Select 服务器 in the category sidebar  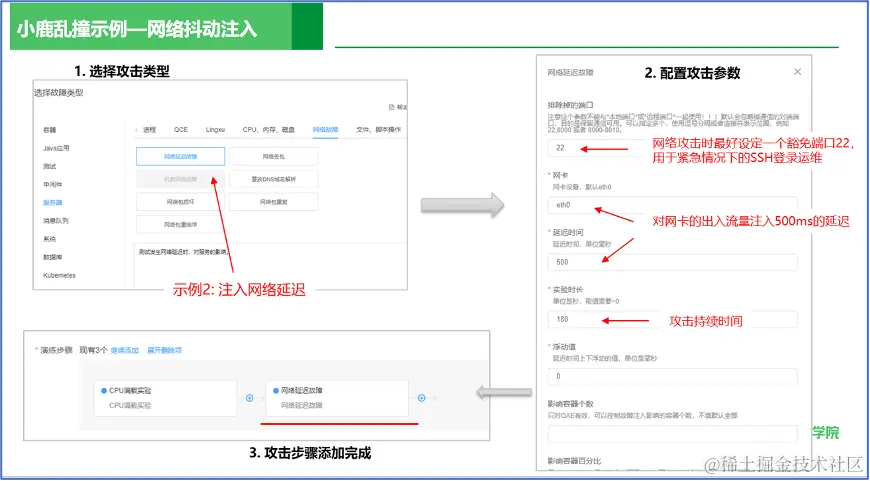[53, 202]
